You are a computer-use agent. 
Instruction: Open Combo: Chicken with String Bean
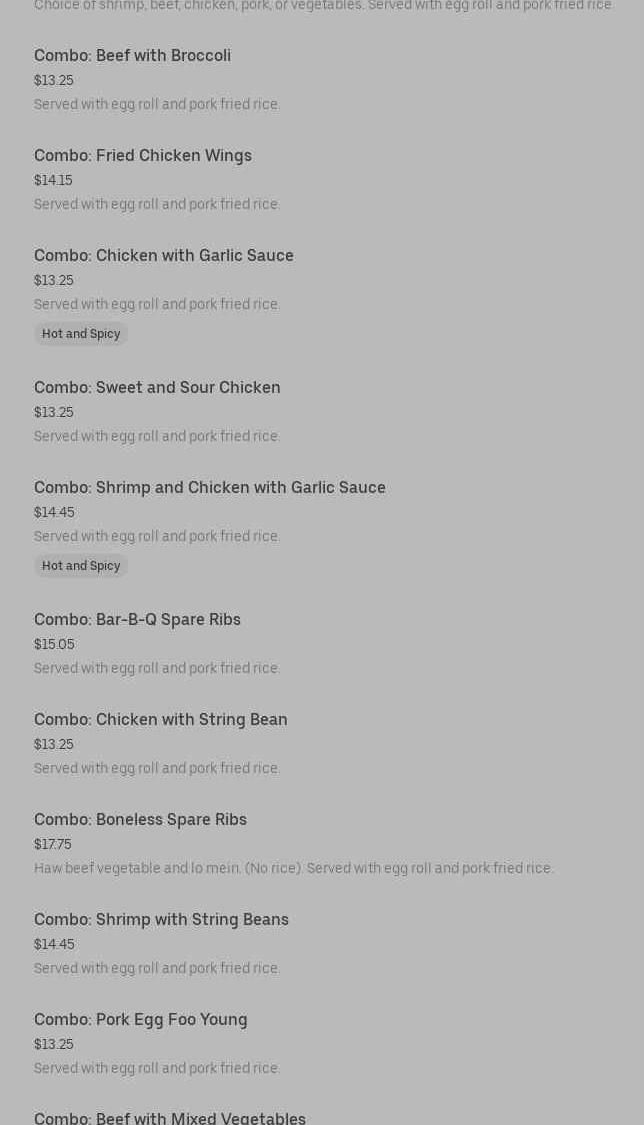coord(161,719)
